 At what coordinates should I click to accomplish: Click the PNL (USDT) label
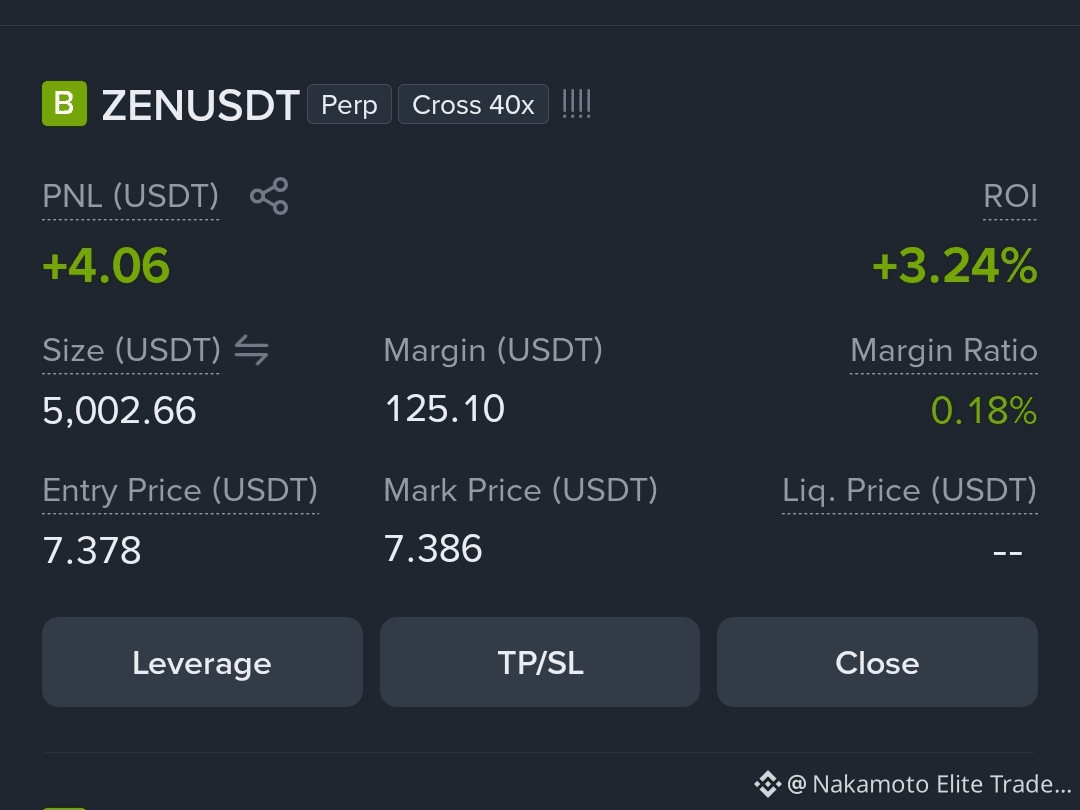(x=131, y=196)
